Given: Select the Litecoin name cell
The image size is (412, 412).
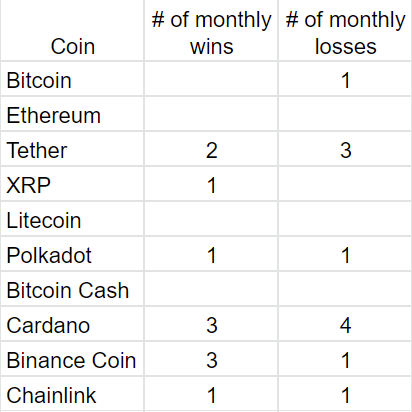Looking at the screenshot, I should click(x=72, y=219).
